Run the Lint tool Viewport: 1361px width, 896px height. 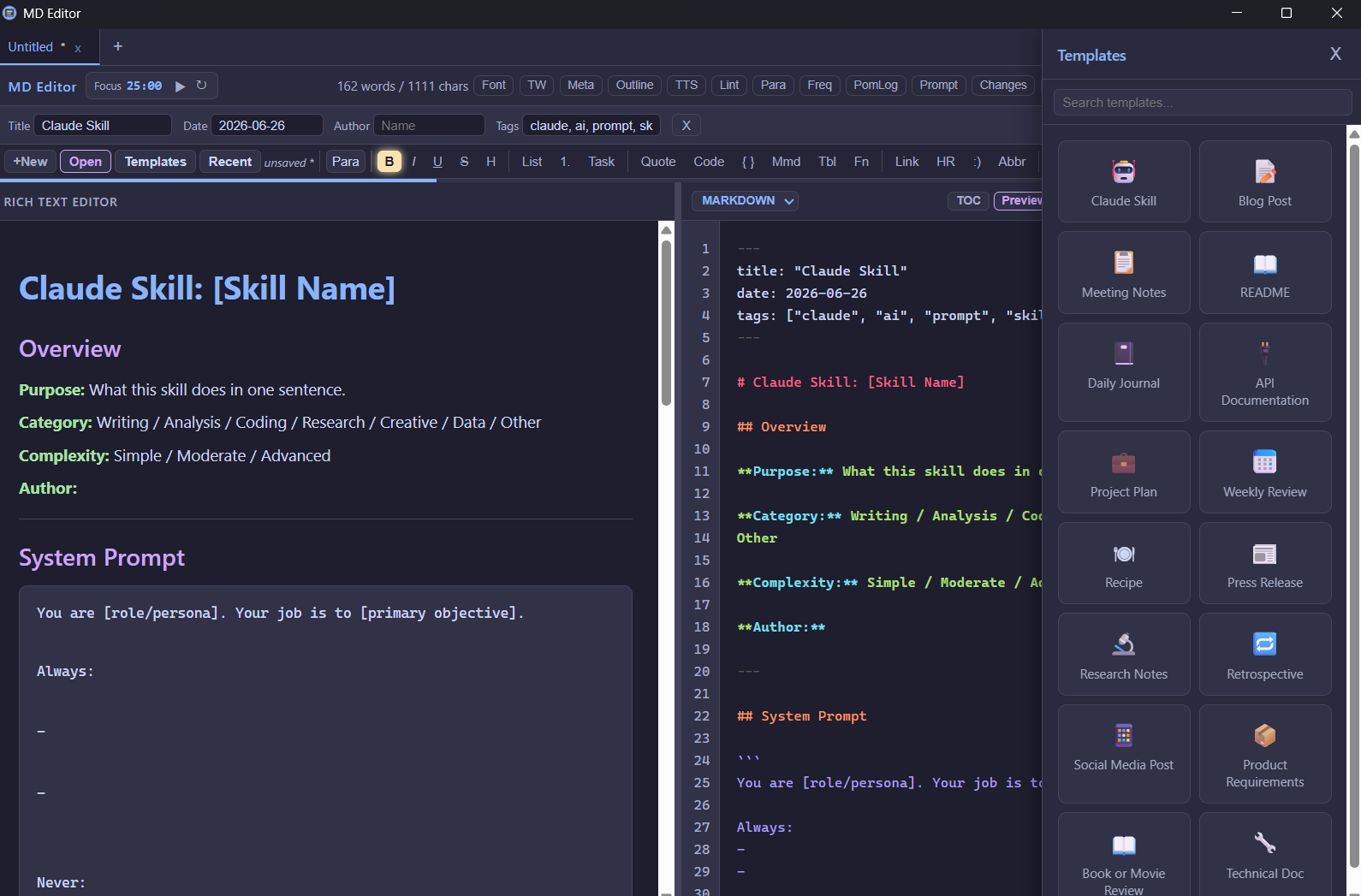point(729,85)
